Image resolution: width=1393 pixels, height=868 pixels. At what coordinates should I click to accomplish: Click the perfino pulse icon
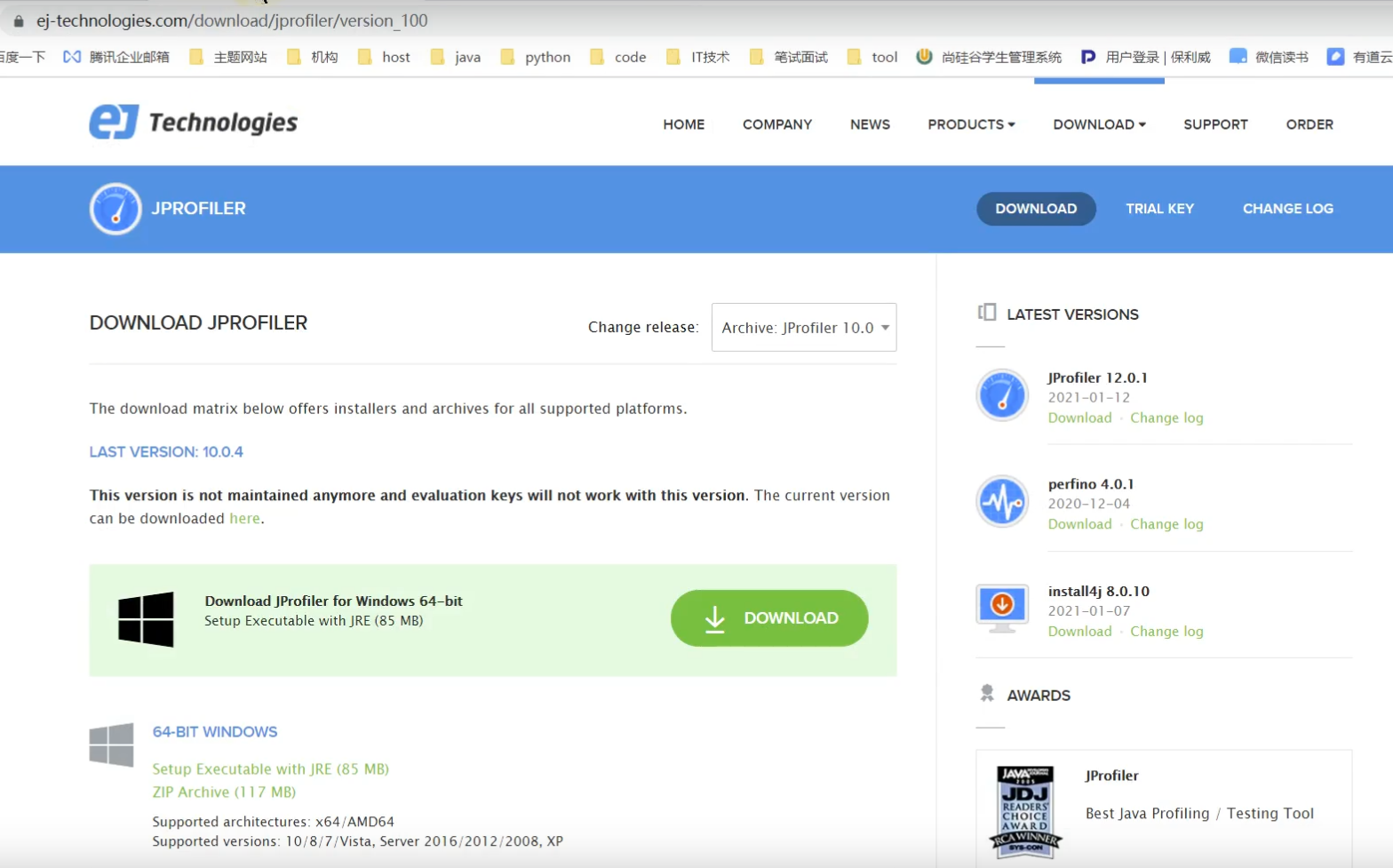(x=1002, y=501)
